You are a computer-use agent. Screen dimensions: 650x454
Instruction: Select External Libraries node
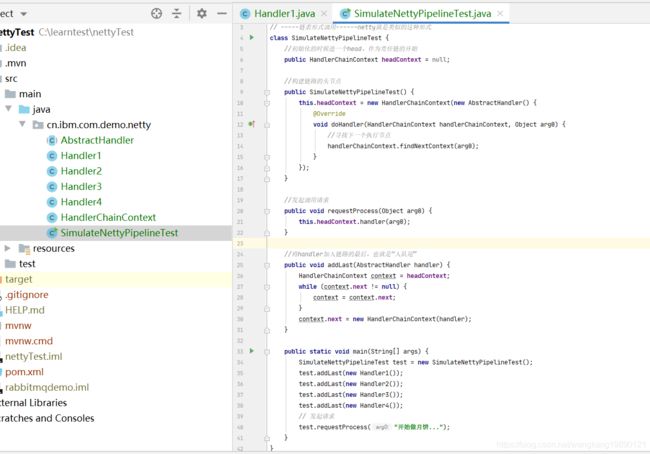[33, 403]
